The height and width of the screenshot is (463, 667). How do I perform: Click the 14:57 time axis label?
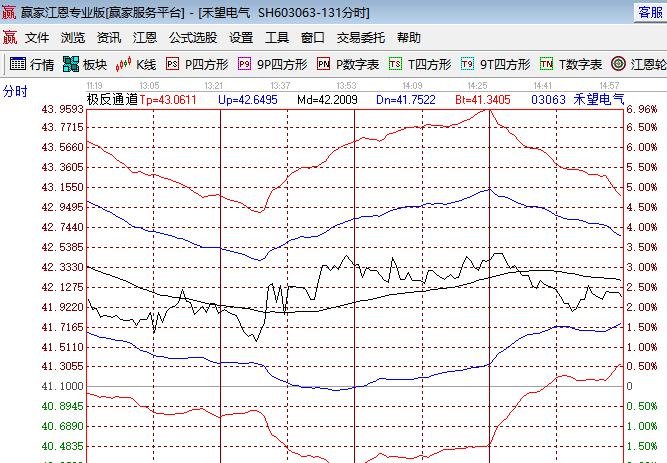609,86
